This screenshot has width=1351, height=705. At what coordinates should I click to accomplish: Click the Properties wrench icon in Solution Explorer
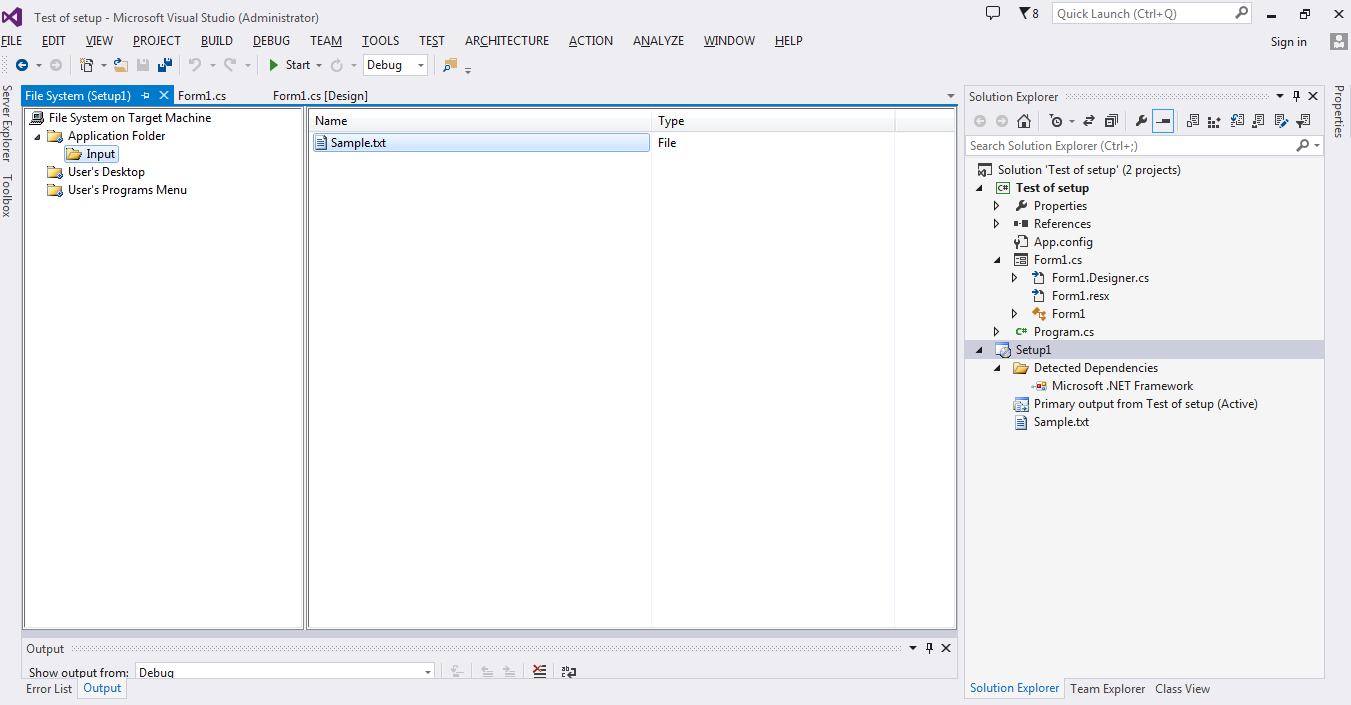click(1141, 121)
